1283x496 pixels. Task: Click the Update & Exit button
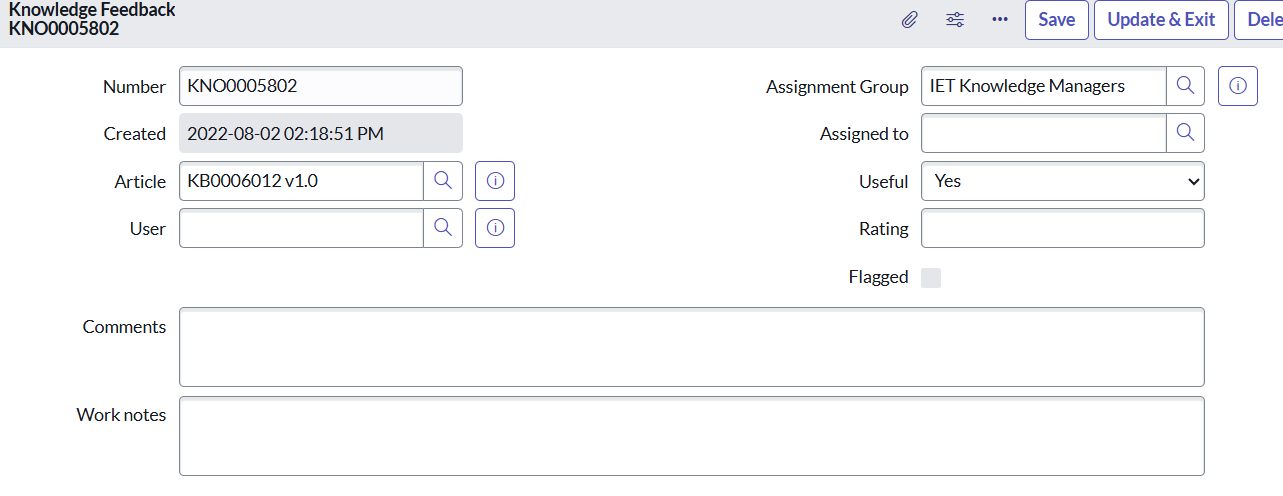(1161, 20)
